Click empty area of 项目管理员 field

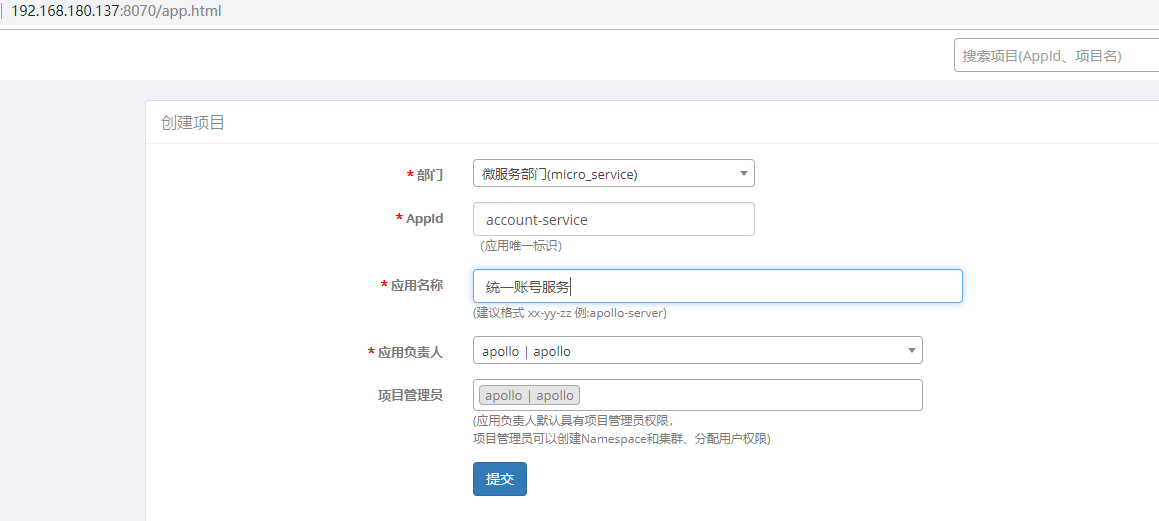[x=750, y=395]
